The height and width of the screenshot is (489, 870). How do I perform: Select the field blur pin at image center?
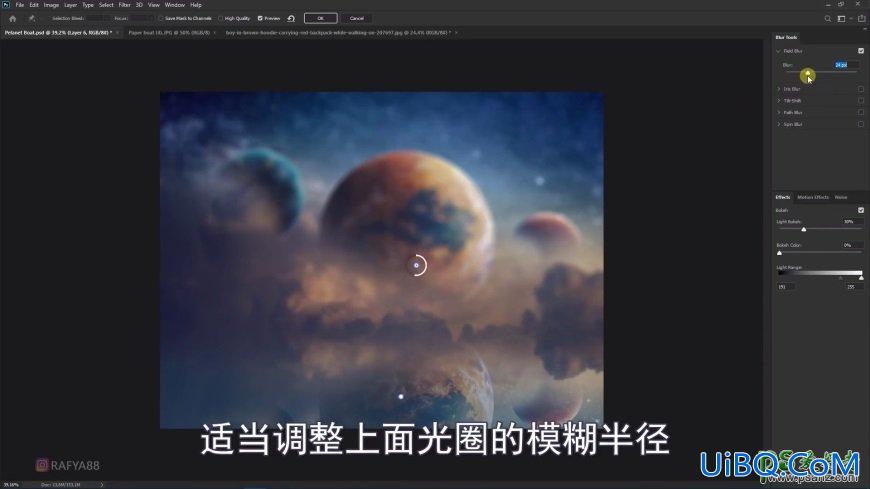pos(417,265)
